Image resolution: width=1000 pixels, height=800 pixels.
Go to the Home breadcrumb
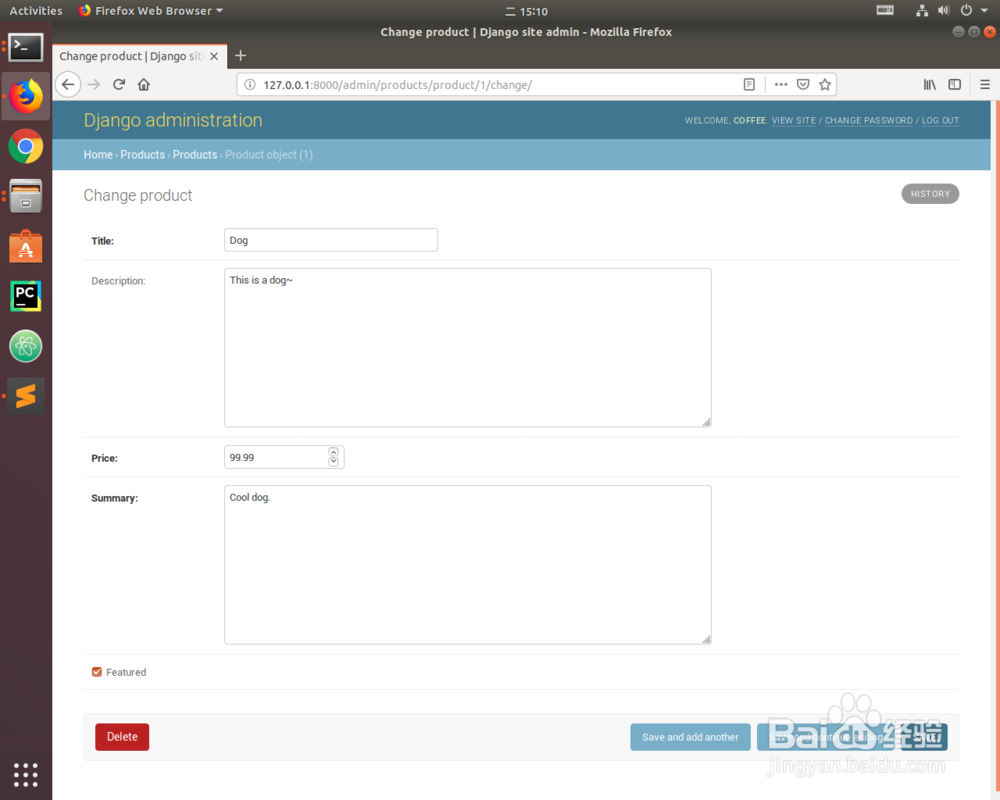(x=98, y=155)
